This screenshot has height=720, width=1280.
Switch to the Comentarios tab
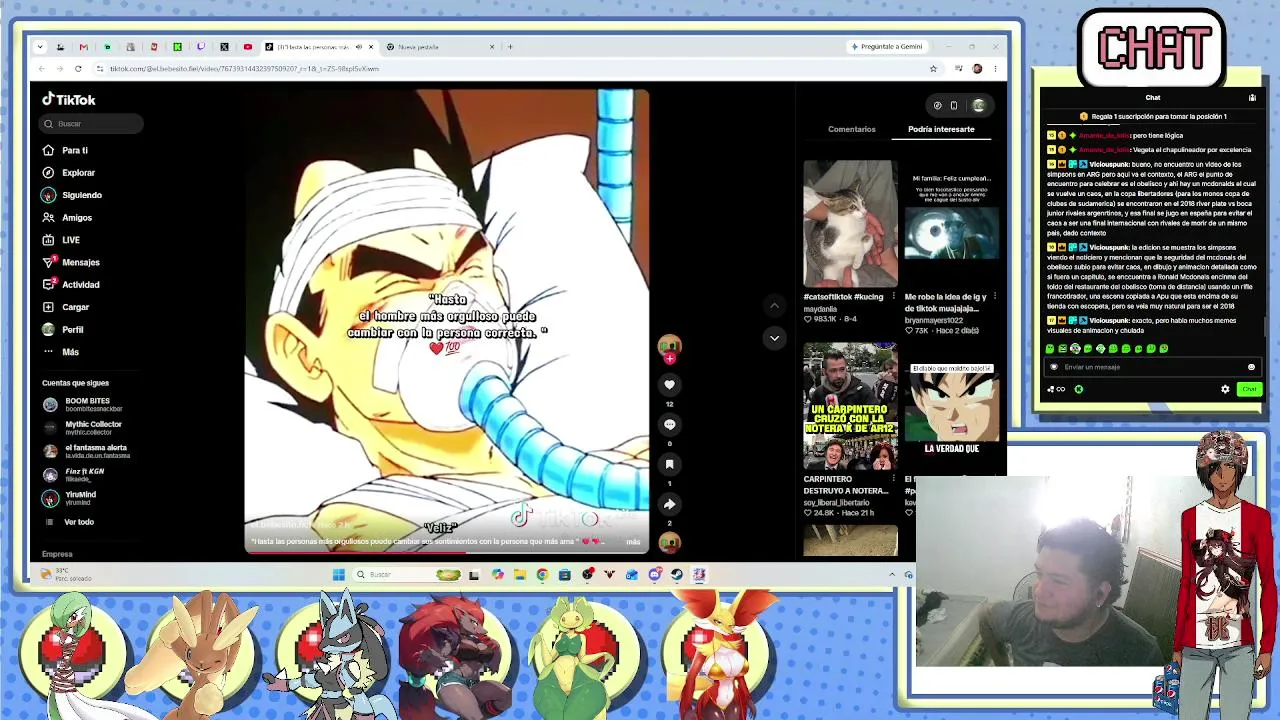click(x=852, y=129)
